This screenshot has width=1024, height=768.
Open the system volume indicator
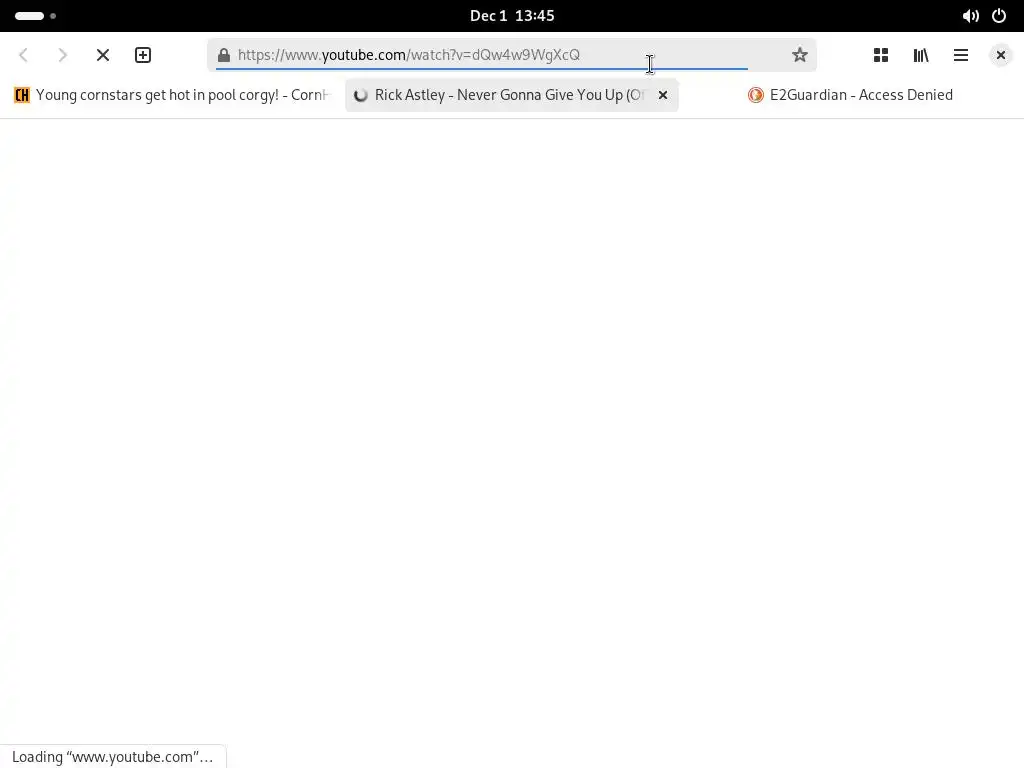pos(970,16)
